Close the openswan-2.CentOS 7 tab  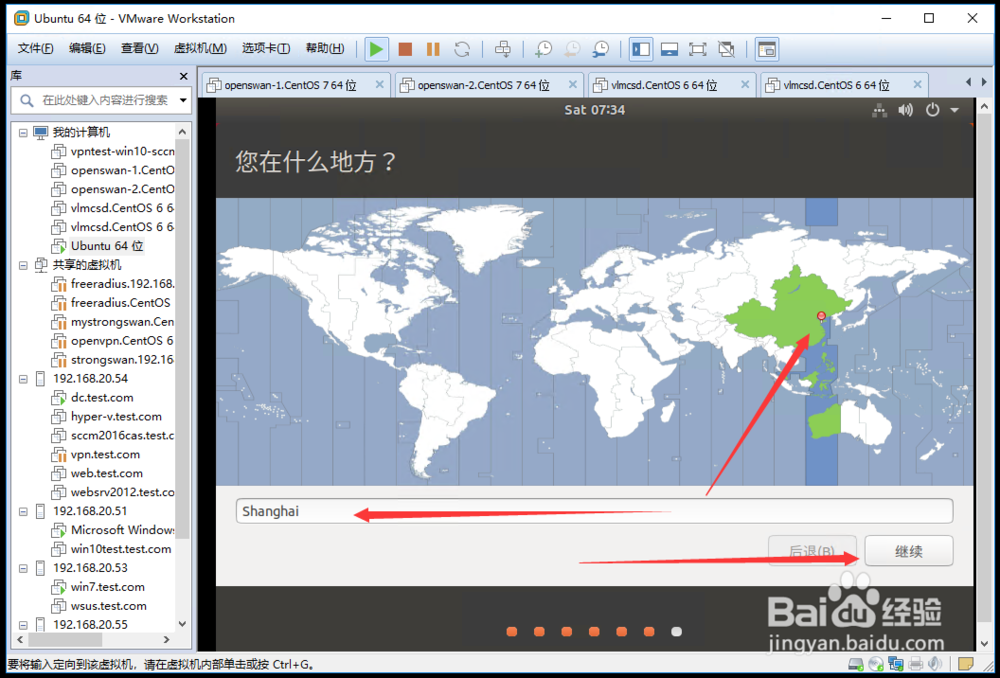[x=573, y=85]
